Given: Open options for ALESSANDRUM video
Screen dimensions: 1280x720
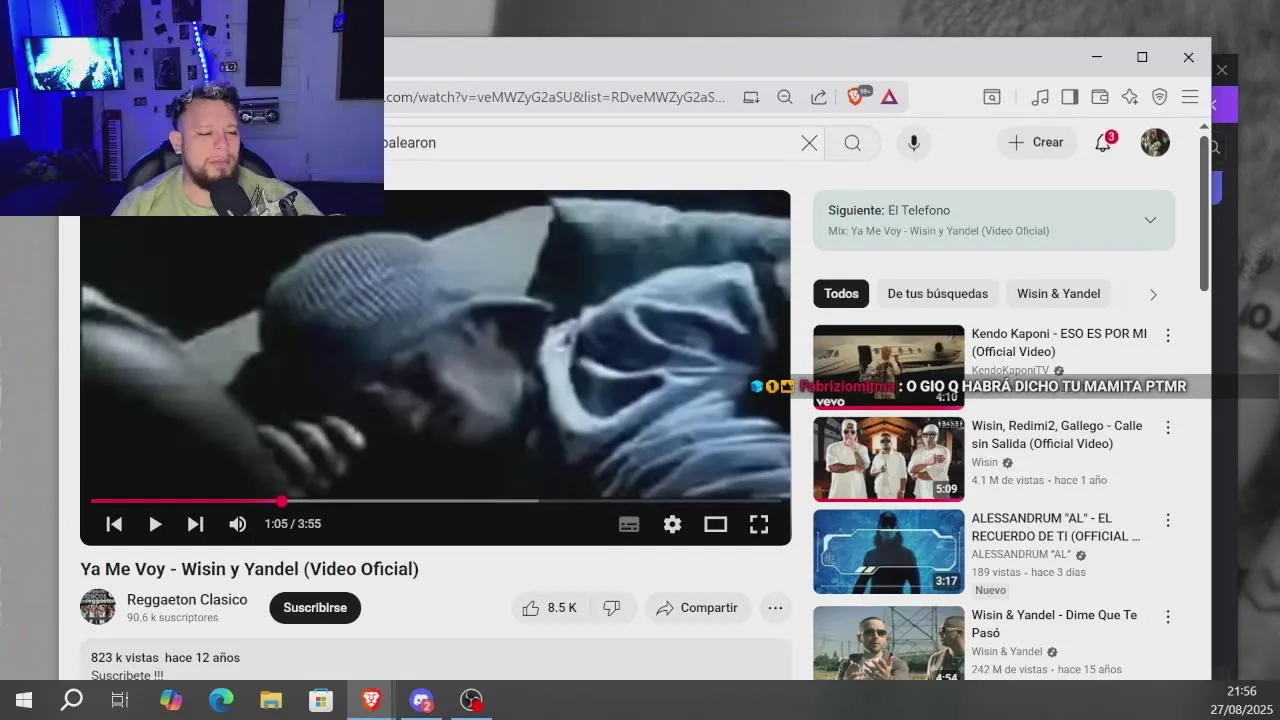Looking at the screenshot, I should (x=1167, y=521).
